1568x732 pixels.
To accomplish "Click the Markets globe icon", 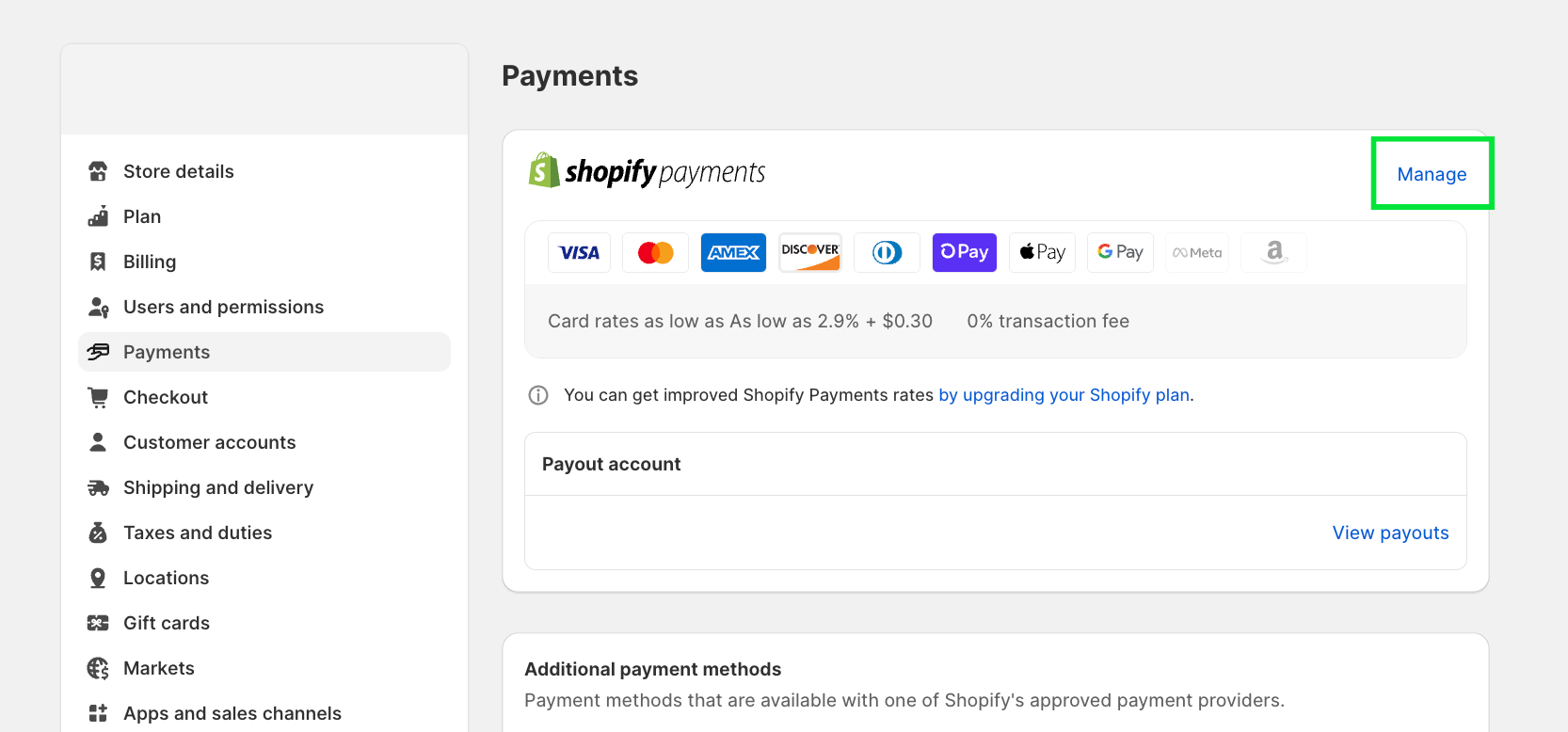I will pos(98,668).
